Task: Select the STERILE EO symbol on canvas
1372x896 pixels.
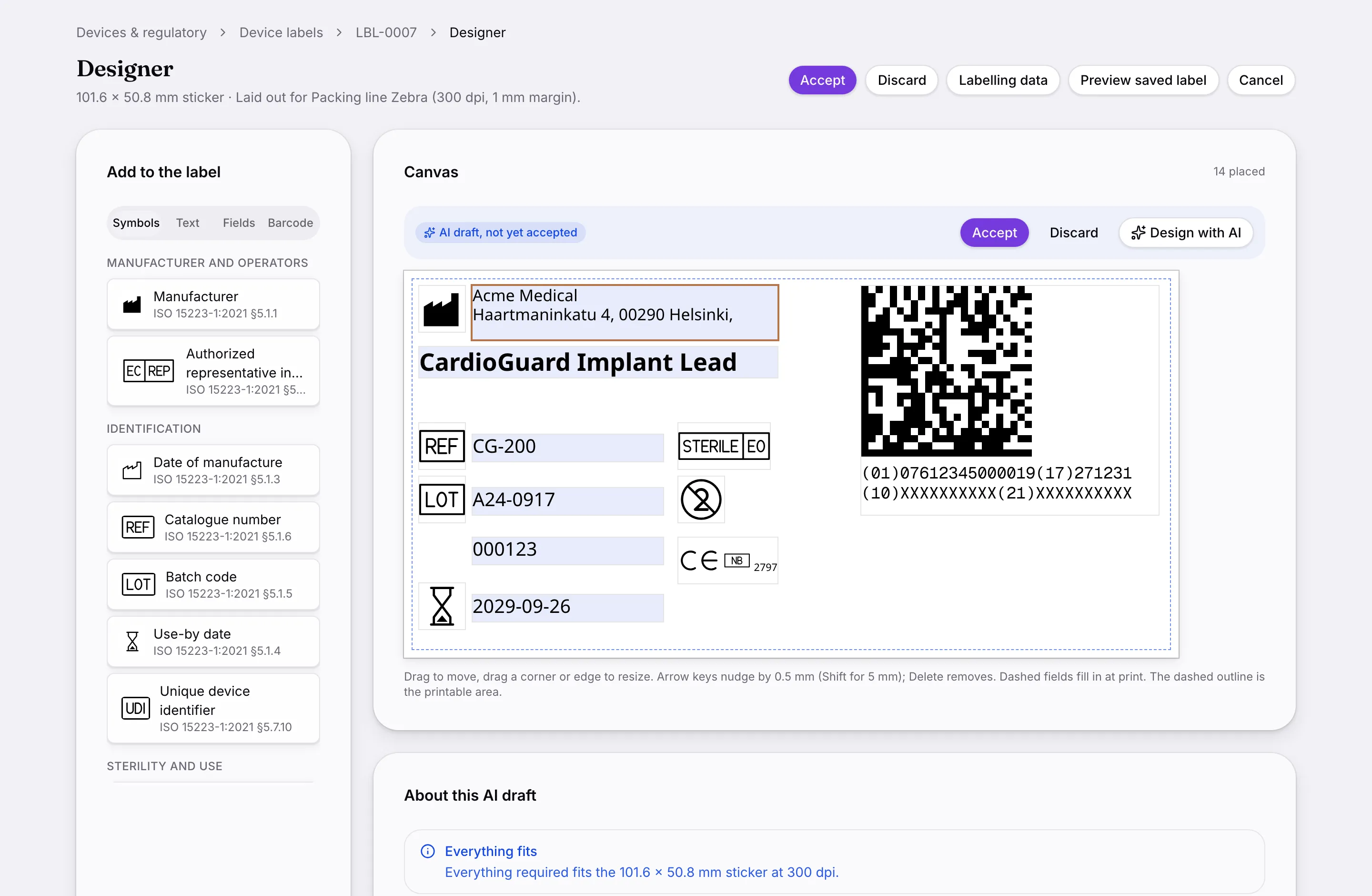Action: click(x=724, y=446)
